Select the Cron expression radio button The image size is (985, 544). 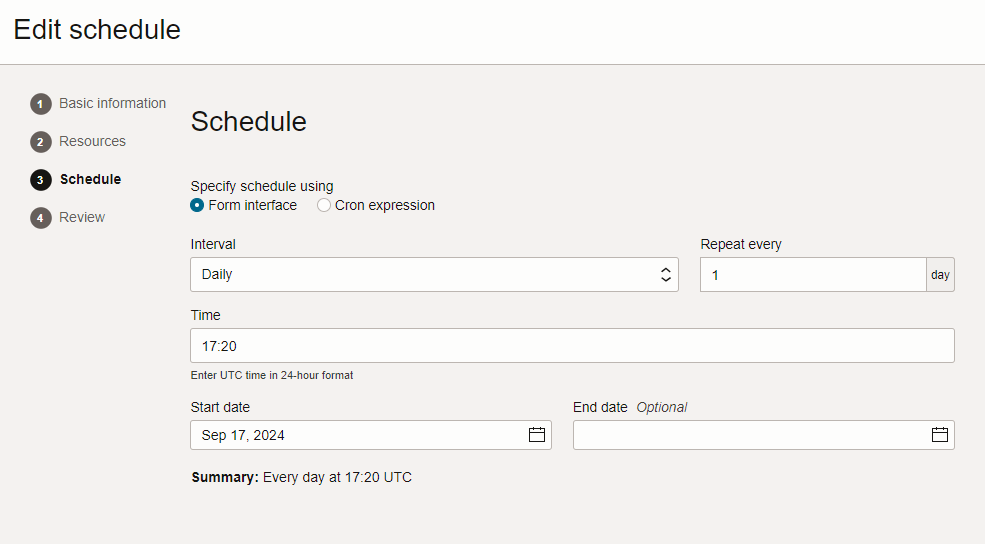(324, 205)
